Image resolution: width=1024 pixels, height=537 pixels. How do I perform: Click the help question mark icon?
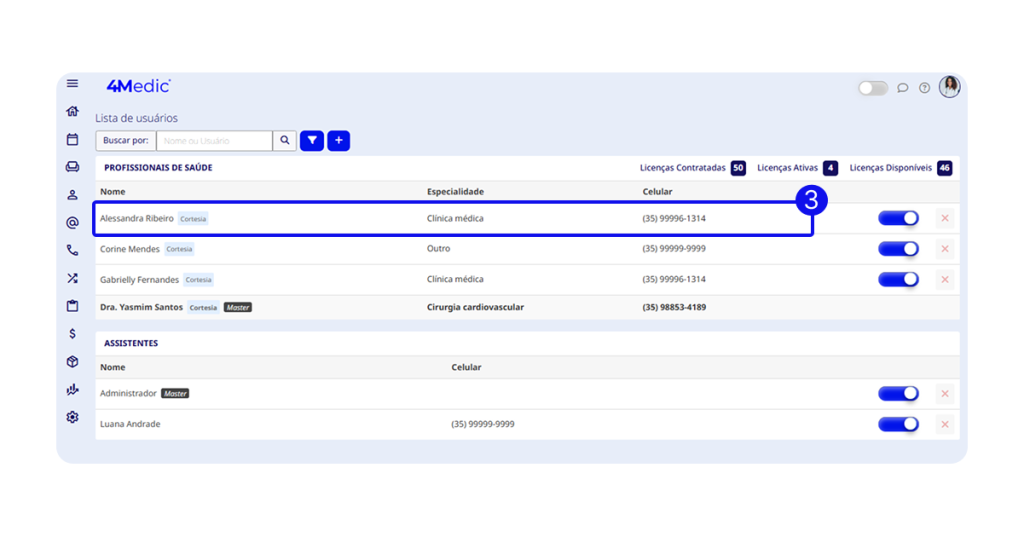[x=924, y=88]
